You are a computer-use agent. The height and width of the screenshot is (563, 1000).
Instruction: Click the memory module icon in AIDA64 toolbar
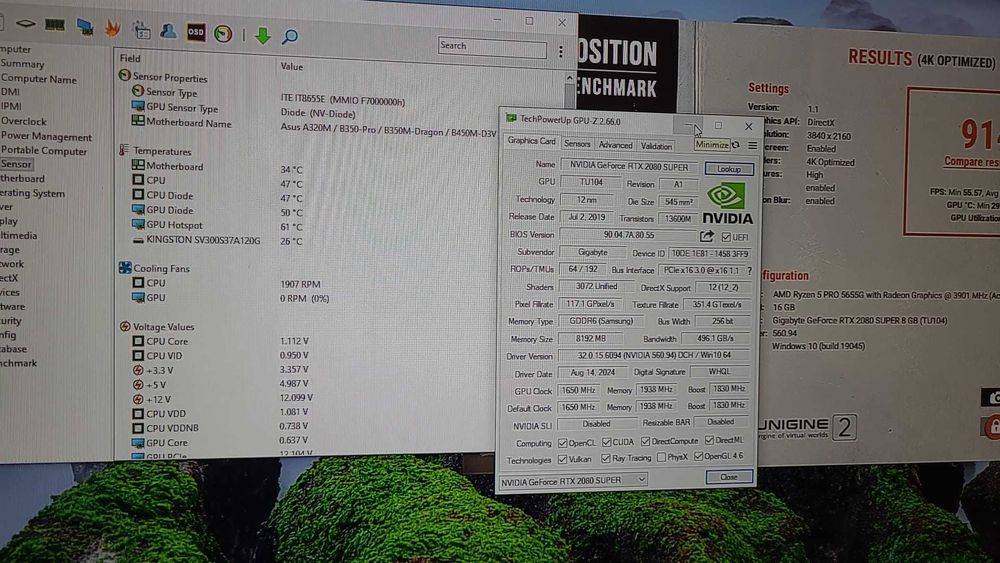(x=55, y=25)
